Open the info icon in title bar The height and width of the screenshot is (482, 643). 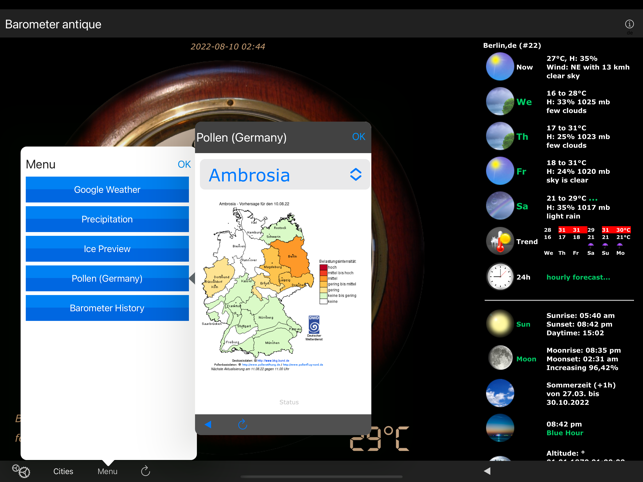[x=629, y=24]
